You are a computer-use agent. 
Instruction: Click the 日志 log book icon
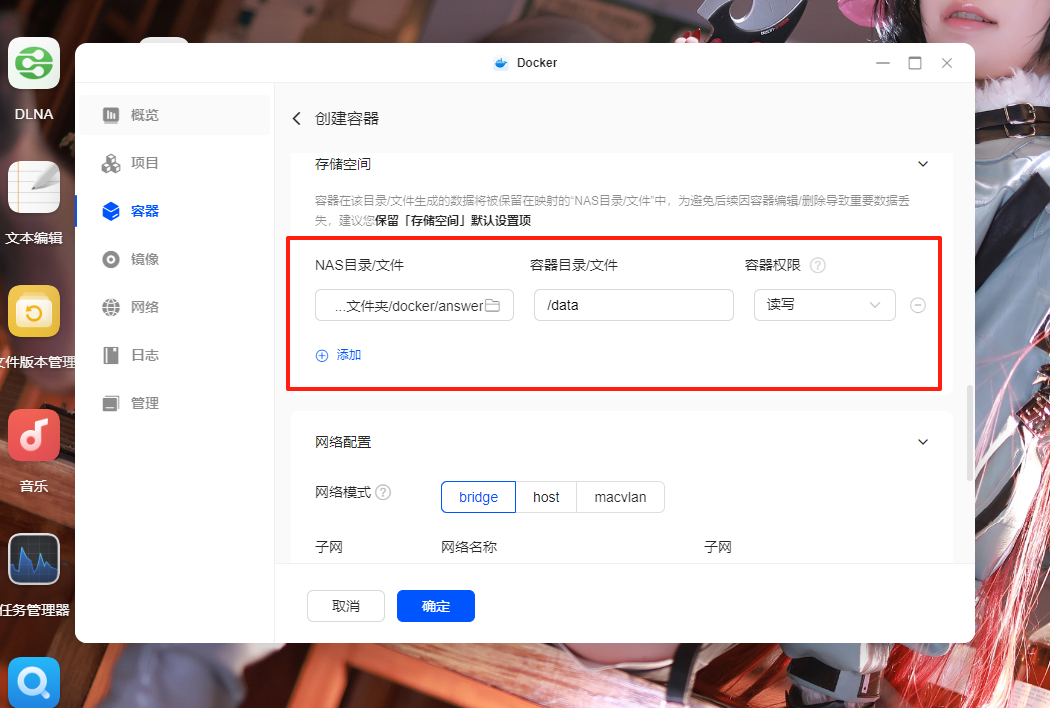(110, 355)
